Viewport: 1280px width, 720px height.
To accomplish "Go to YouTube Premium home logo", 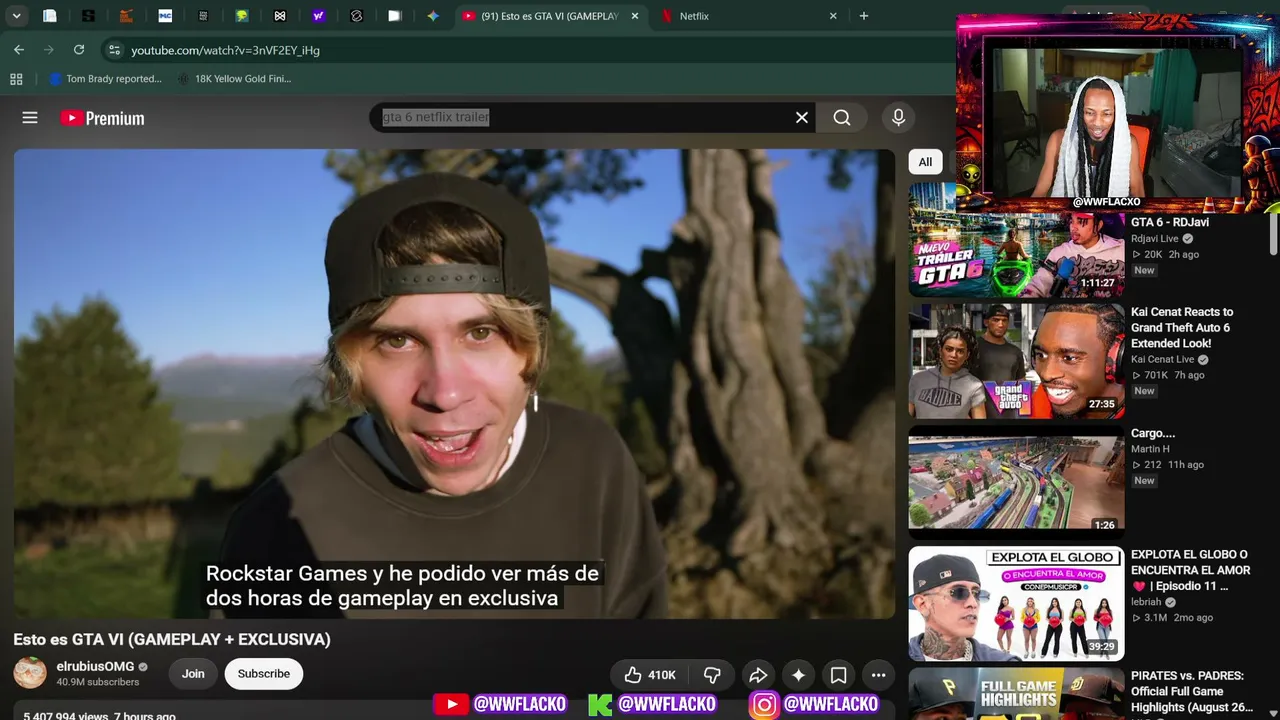I will [102, 118].
